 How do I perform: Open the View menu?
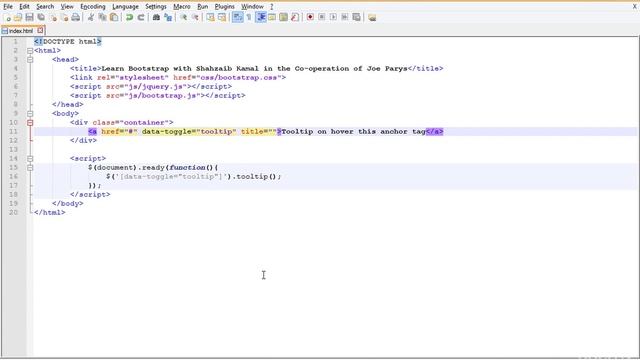pos(67,7)
